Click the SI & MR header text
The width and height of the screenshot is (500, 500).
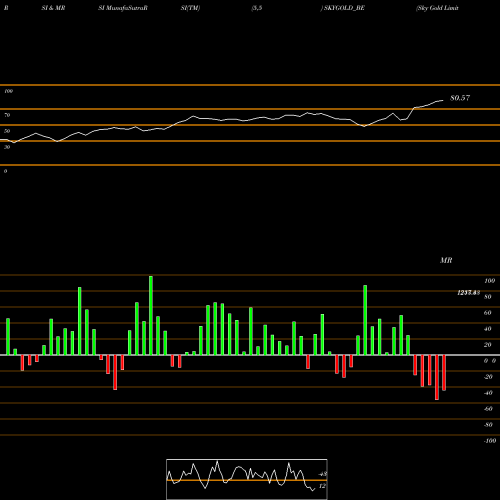tap(53, 8)
